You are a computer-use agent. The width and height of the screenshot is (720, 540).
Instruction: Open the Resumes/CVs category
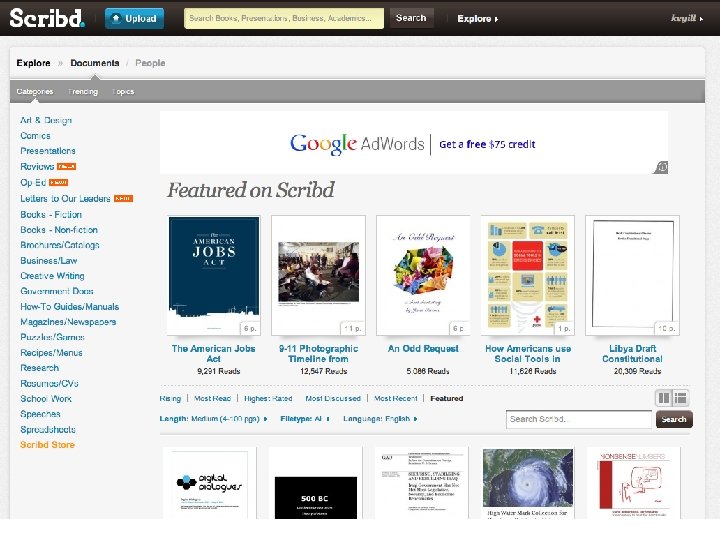click(x=49, y=383)
